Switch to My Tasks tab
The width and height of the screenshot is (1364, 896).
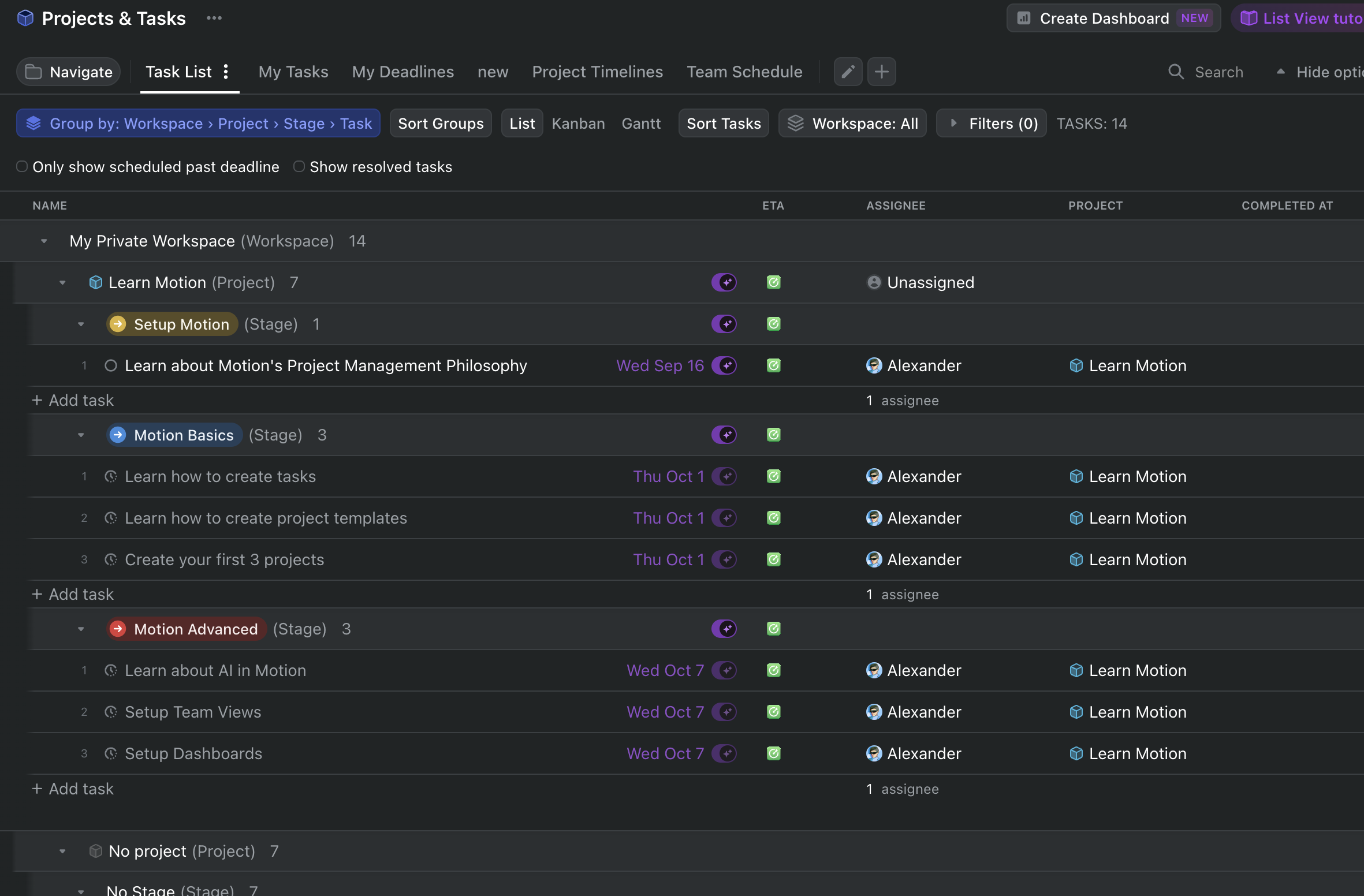pyautogui.click(x=293, y=72)
